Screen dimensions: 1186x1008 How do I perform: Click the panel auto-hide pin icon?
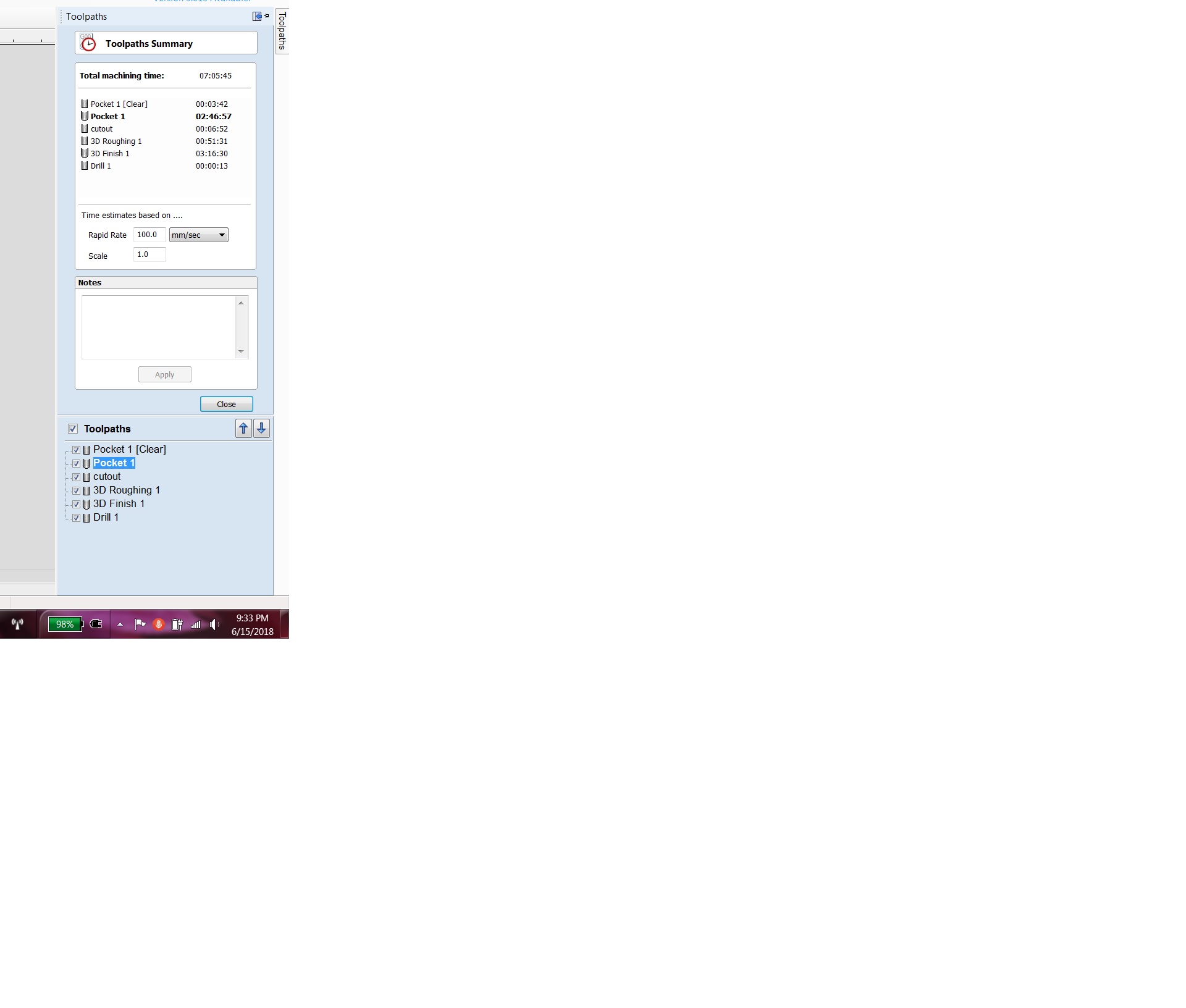pos(266,16)
